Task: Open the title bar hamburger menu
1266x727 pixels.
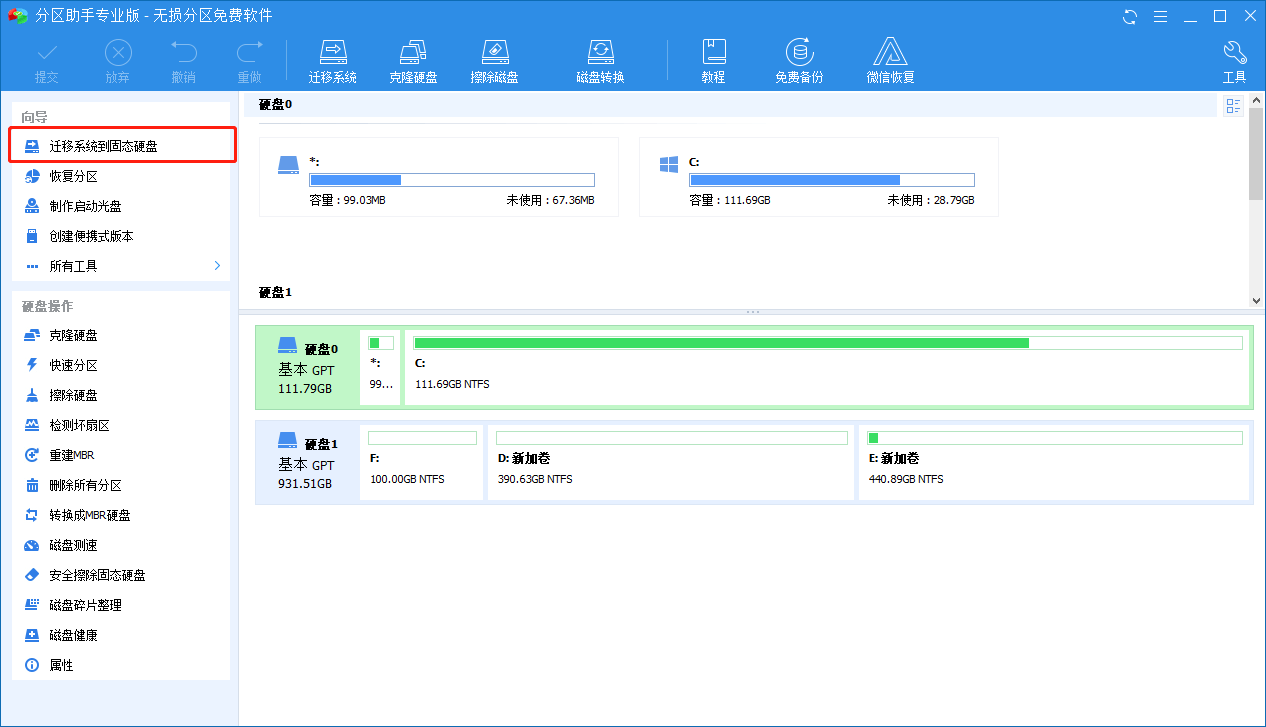Action: [1160, 16]
